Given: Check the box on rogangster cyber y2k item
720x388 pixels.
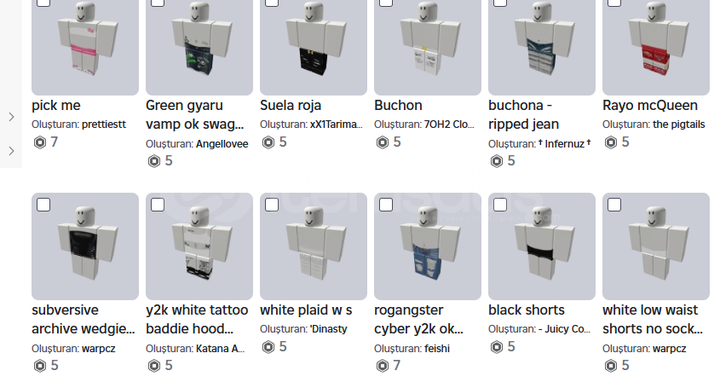Looking at the screenshot, I should click(386, 205).
